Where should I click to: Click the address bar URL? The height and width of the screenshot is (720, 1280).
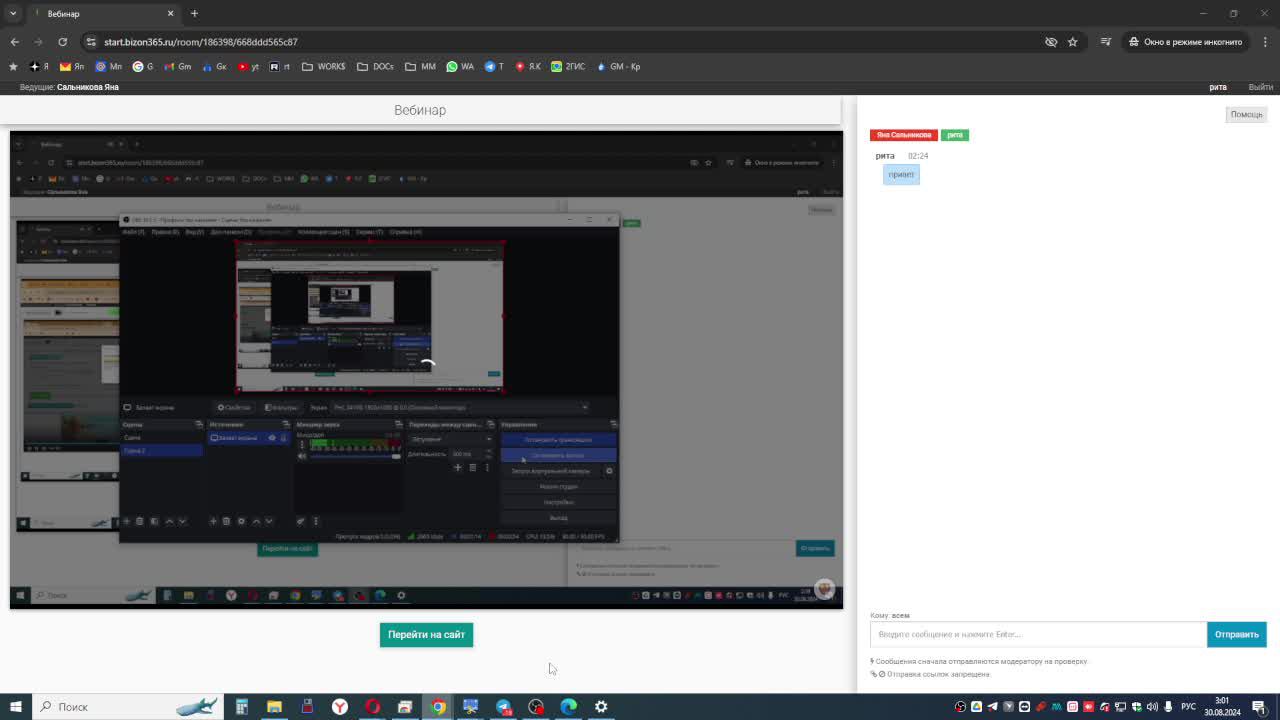pyautogui.click(x=201, y=42)
